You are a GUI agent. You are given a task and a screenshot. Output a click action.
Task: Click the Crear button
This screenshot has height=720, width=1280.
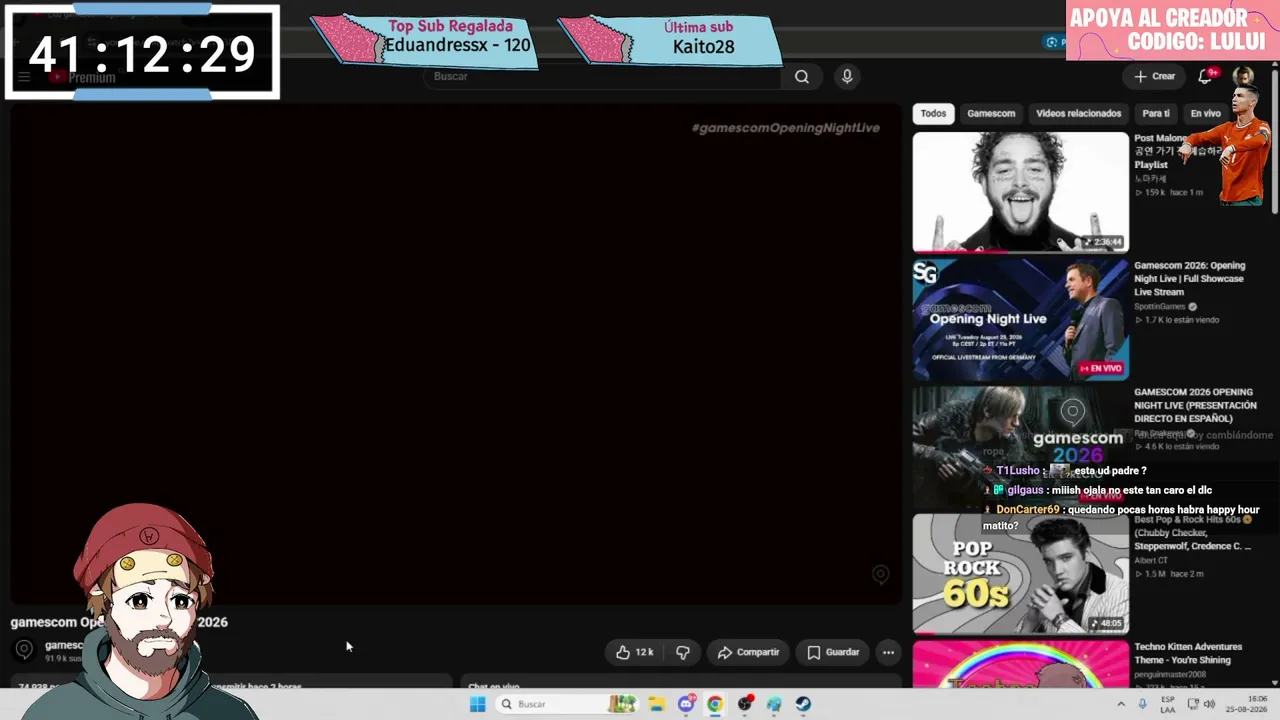point(1155,76)
